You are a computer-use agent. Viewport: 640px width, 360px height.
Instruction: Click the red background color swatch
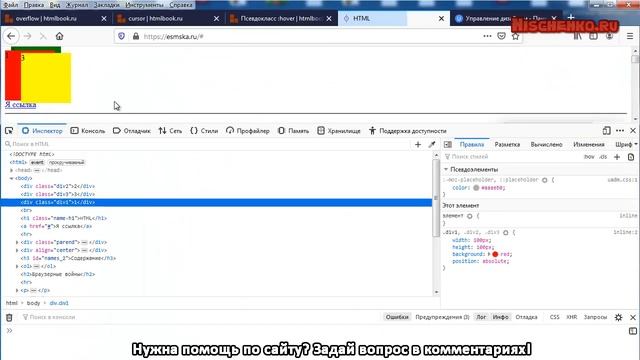[495, 254]
